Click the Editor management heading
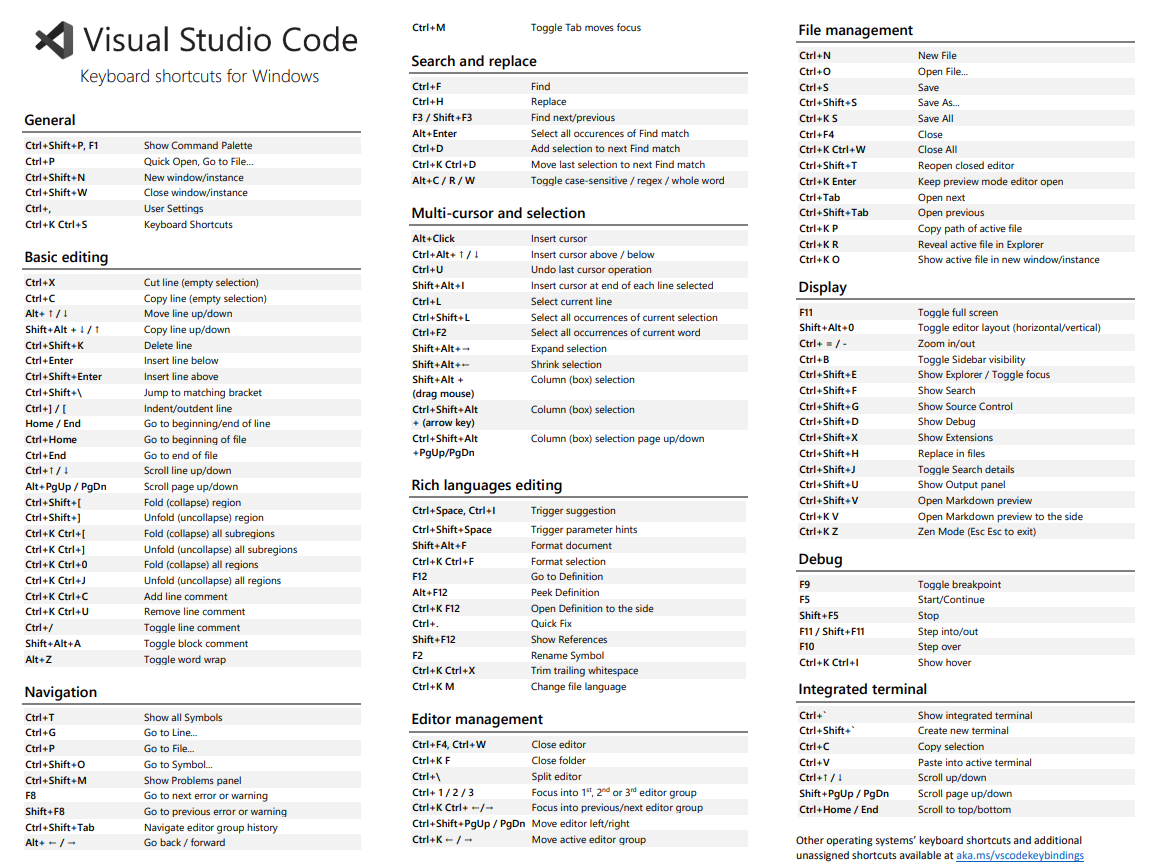 pos(477,719)
